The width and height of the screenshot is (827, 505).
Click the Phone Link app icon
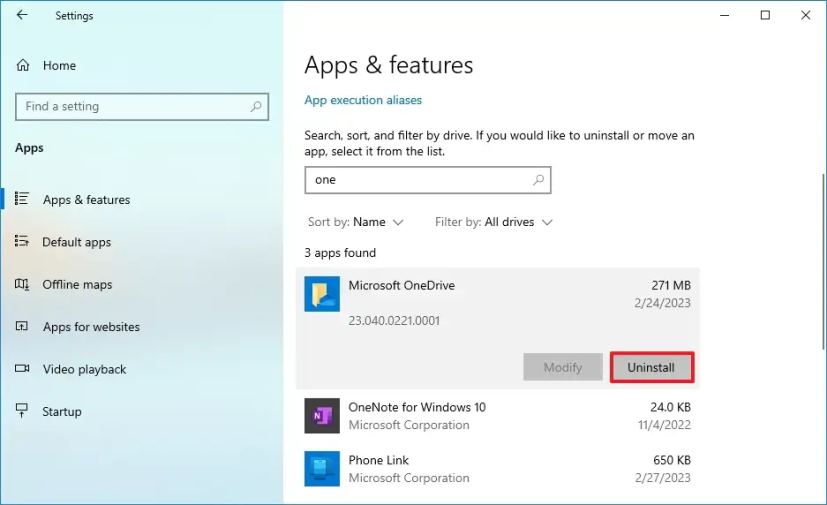322,469
